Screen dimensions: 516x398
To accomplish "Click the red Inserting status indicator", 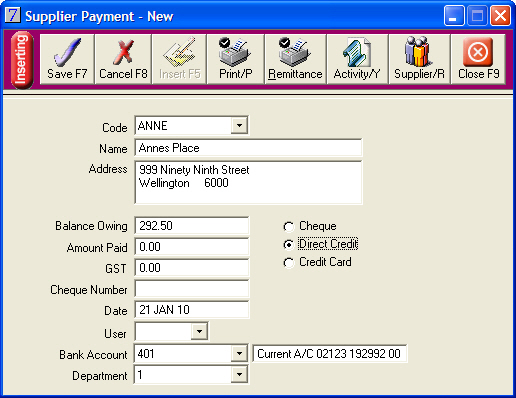I will [22, 60].
